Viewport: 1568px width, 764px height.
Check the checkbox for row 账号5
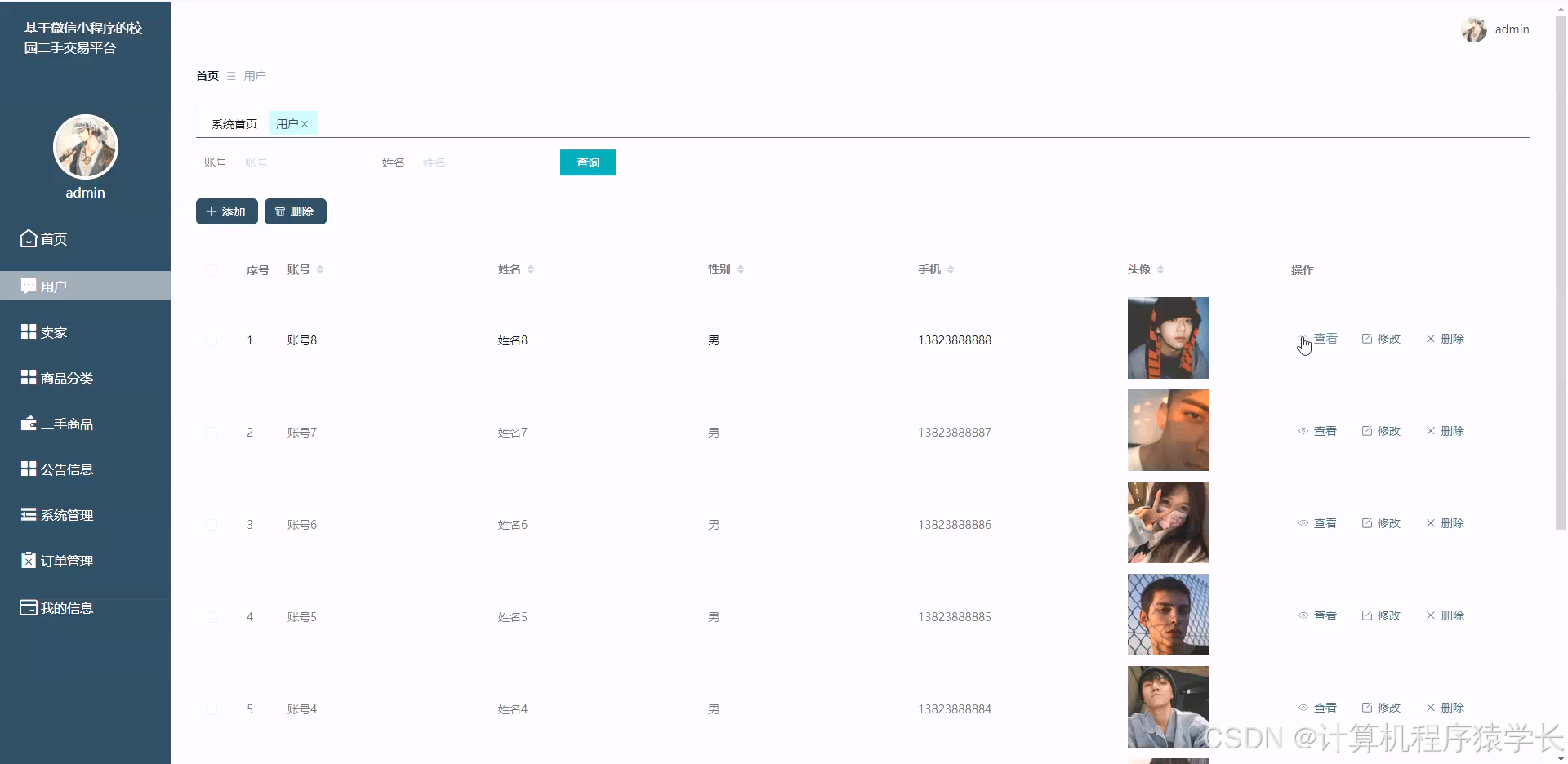(212, 617)
